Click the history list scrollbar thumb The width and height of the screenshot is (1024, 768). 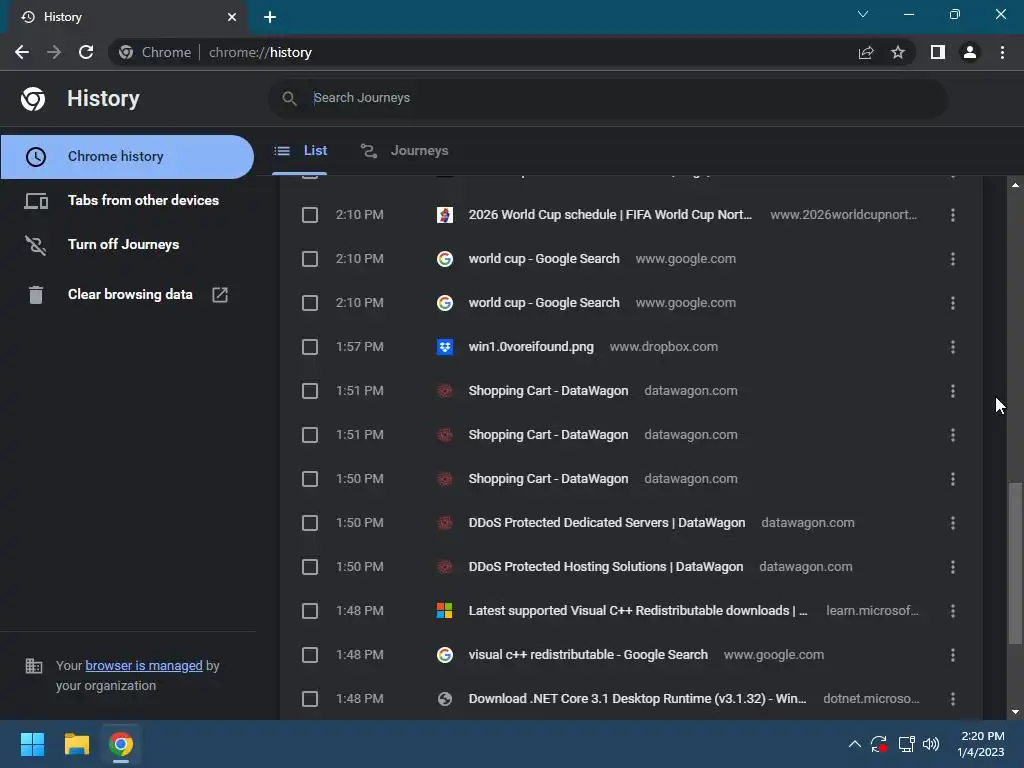tap(1014, 564)
